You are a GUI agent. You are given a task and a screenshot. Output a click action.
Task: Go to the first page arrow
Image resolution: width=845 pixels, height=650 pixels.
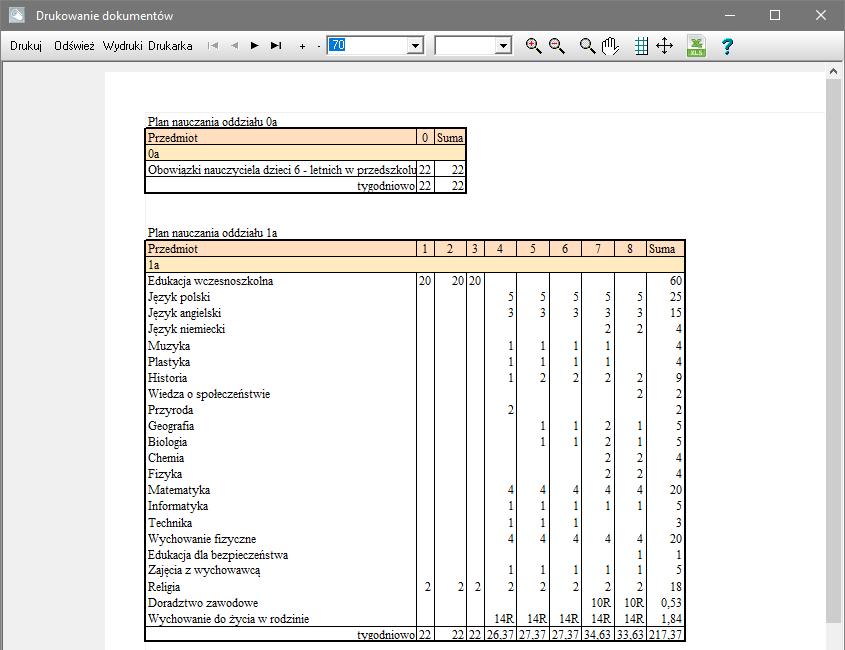[213, 46]
